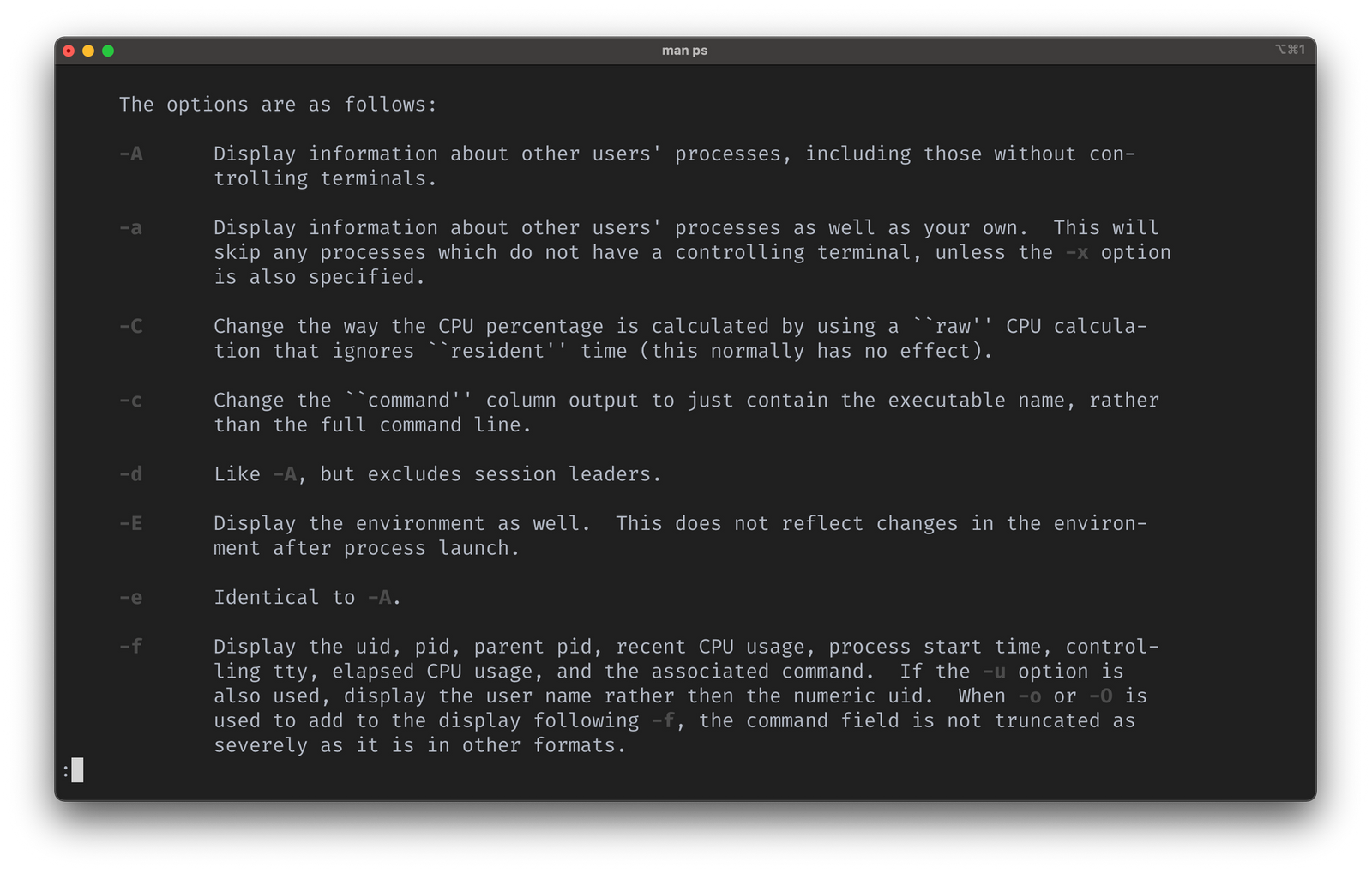The image size is (1372, 874).
Task: Click the ⌥⌘1 shortcut badge in titlebar
Action: tap(1291, 50)
